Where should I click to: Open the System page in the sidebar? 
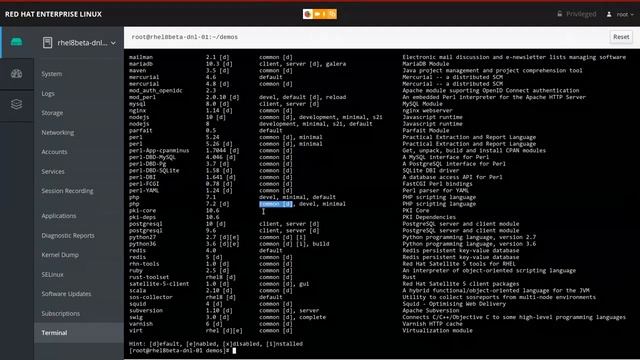click(52, 74)
